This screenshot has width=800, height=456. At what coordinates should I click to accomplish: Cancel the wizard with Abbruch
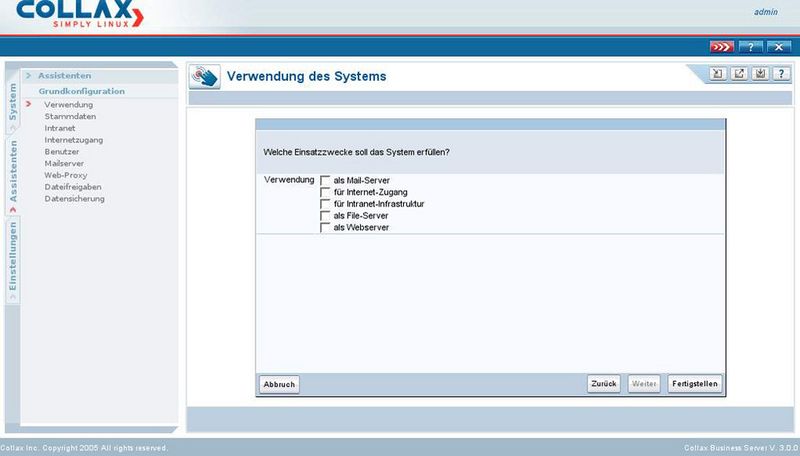(x=279, y=385)
